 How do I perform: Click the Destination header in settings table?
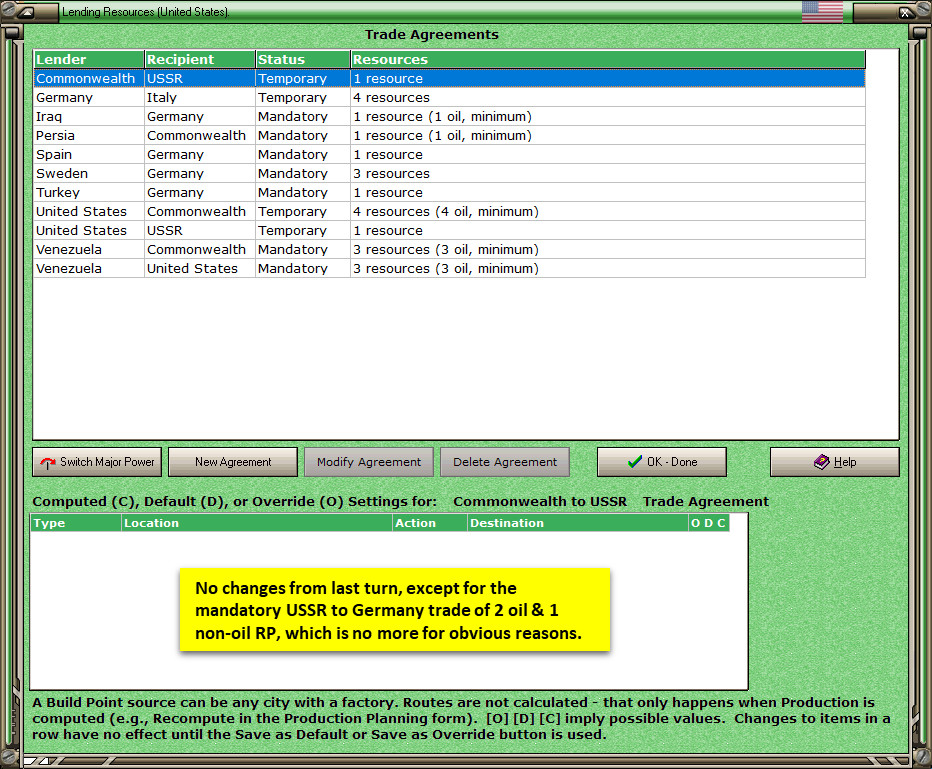coord(578,523)
